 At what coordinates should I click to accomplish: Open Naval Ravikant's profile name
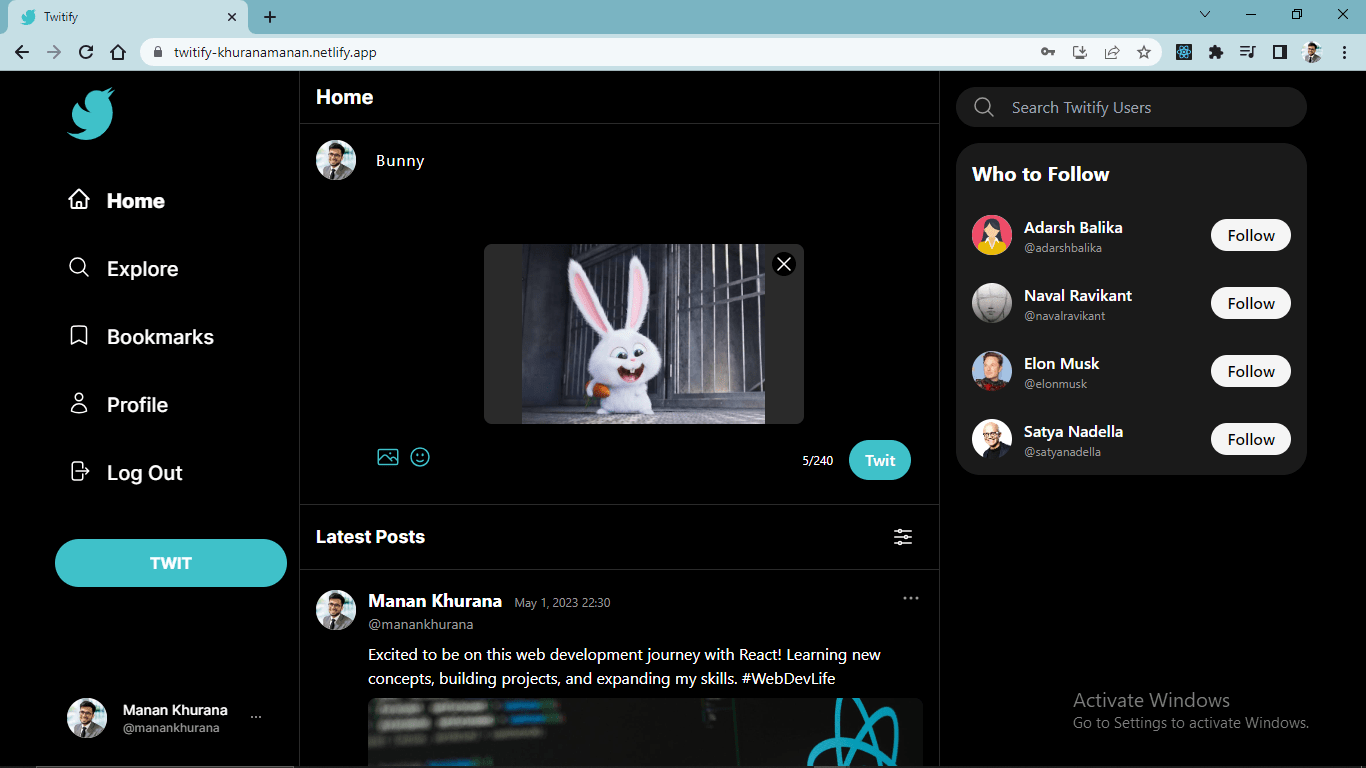1078,296
